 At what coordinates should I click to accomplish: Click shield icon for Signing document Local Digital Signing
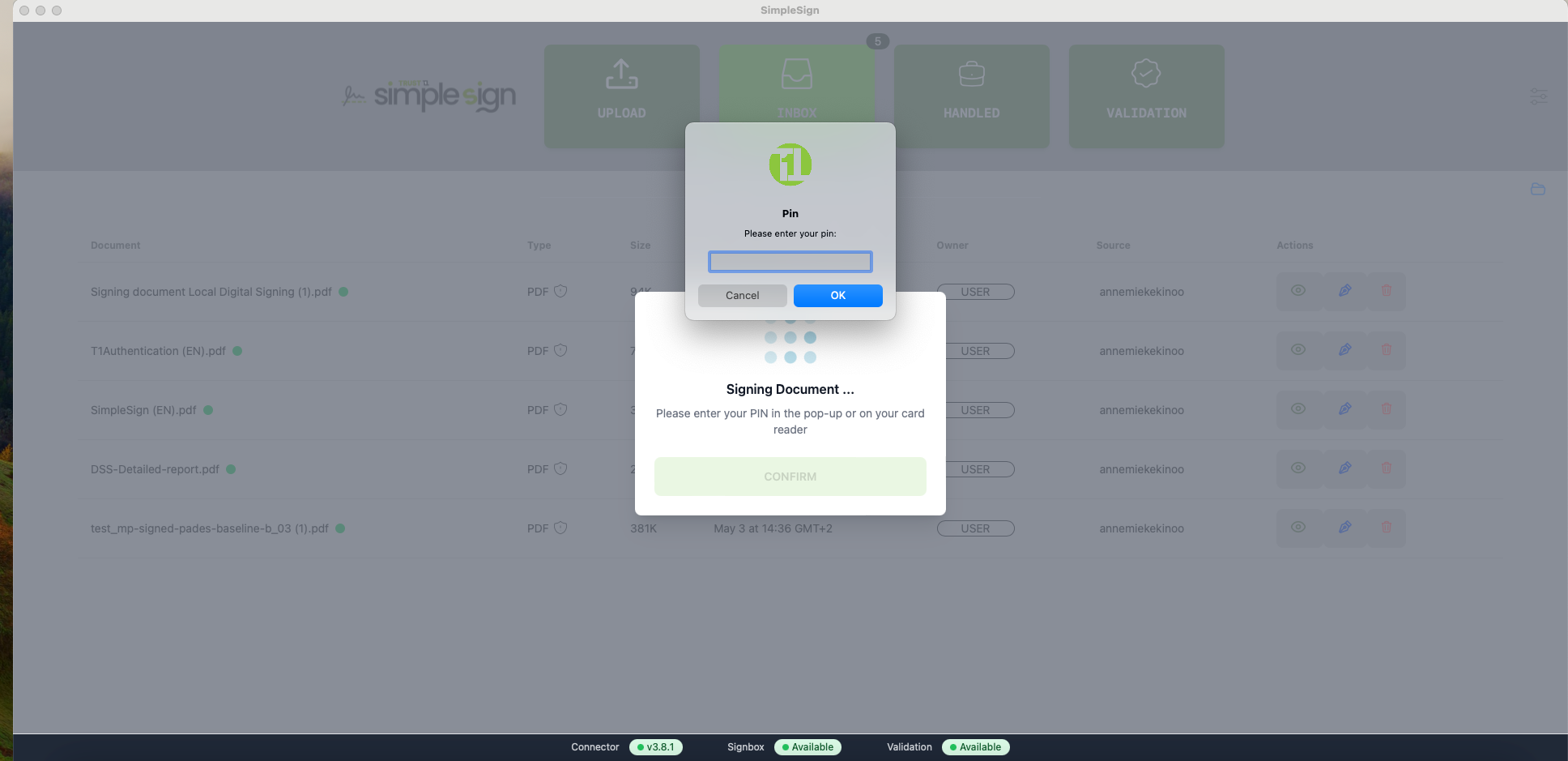tap(560, 291)
